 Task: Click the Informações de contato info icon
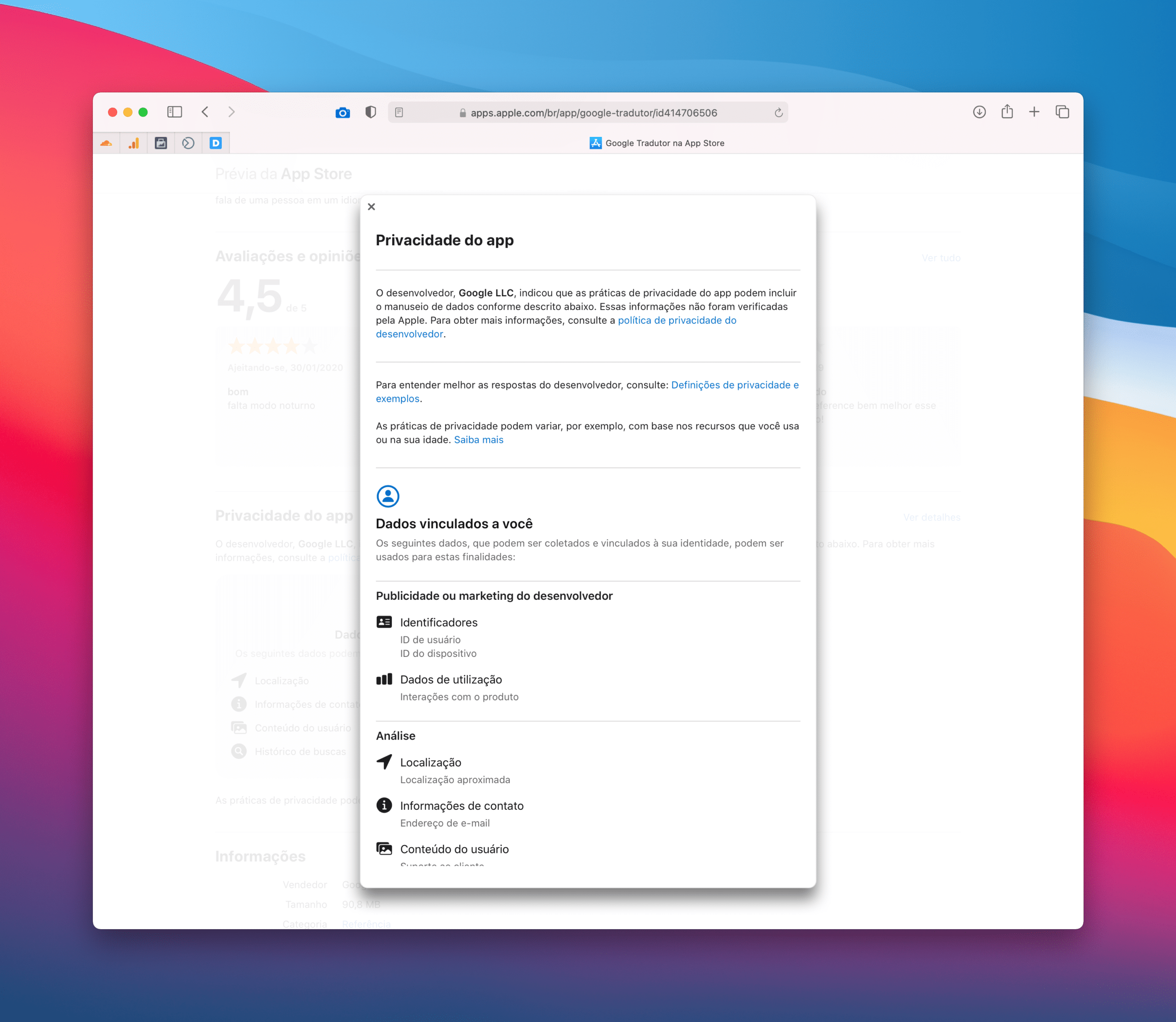(x=384, y=805)
